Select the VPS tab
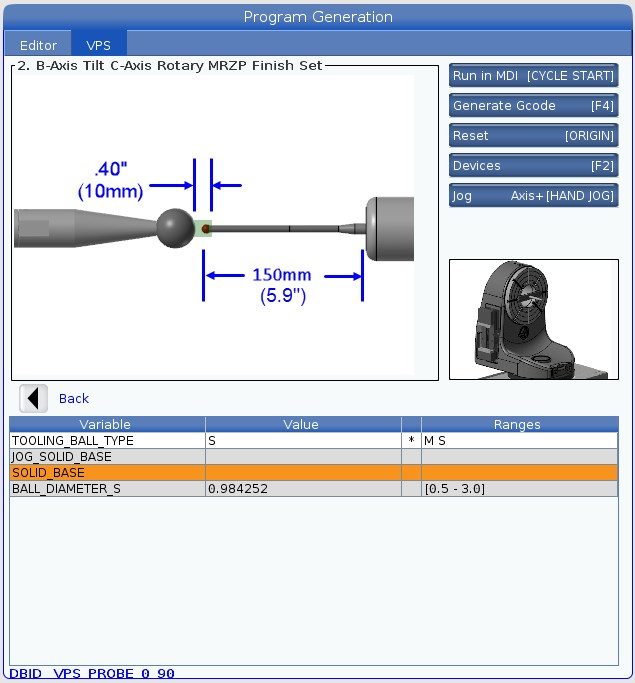The width and height of the screenshot is (635, 683). [99, 45]
